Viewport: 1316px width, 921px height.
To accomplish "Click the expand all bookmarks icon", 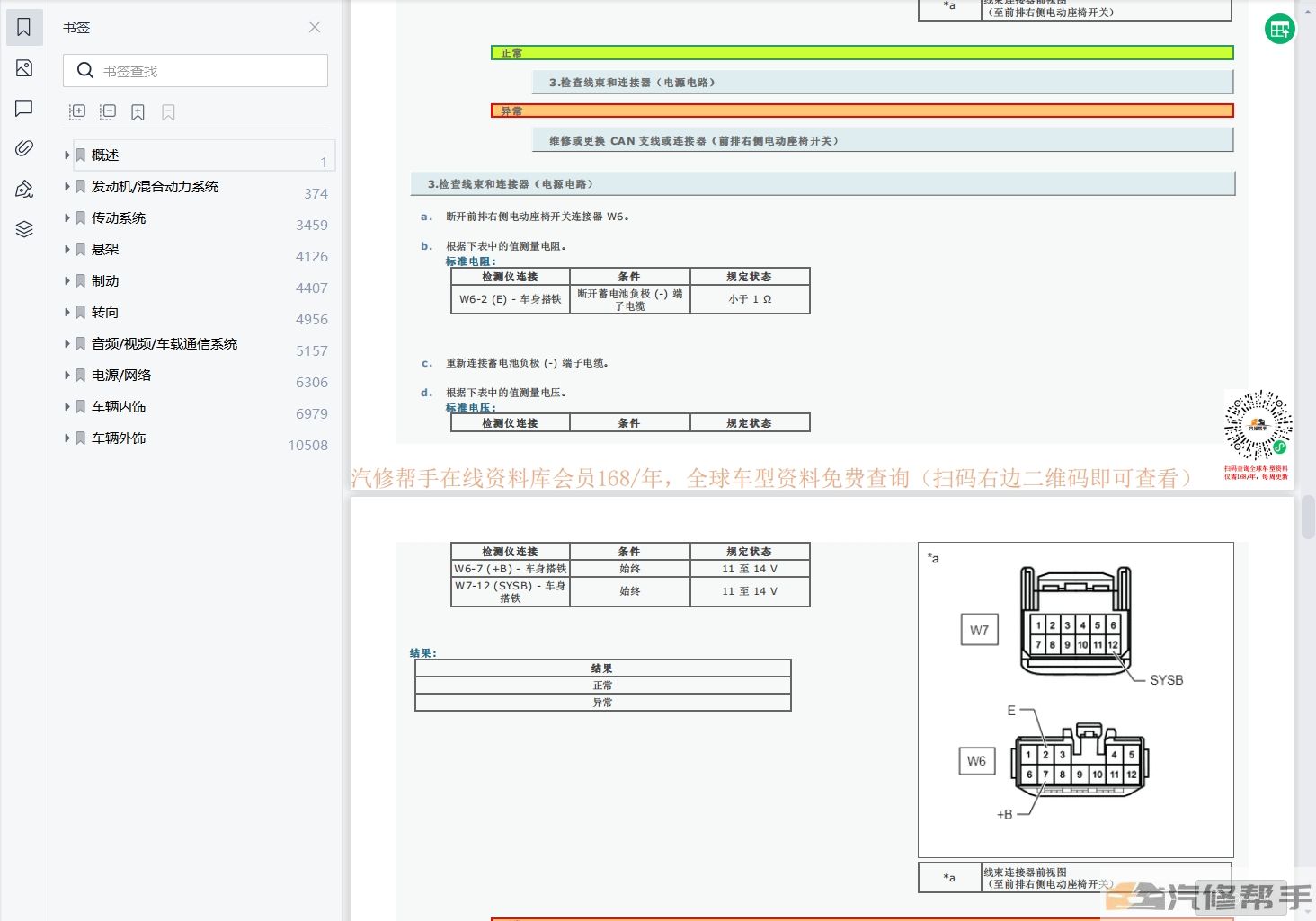I will tap(77, 112).
